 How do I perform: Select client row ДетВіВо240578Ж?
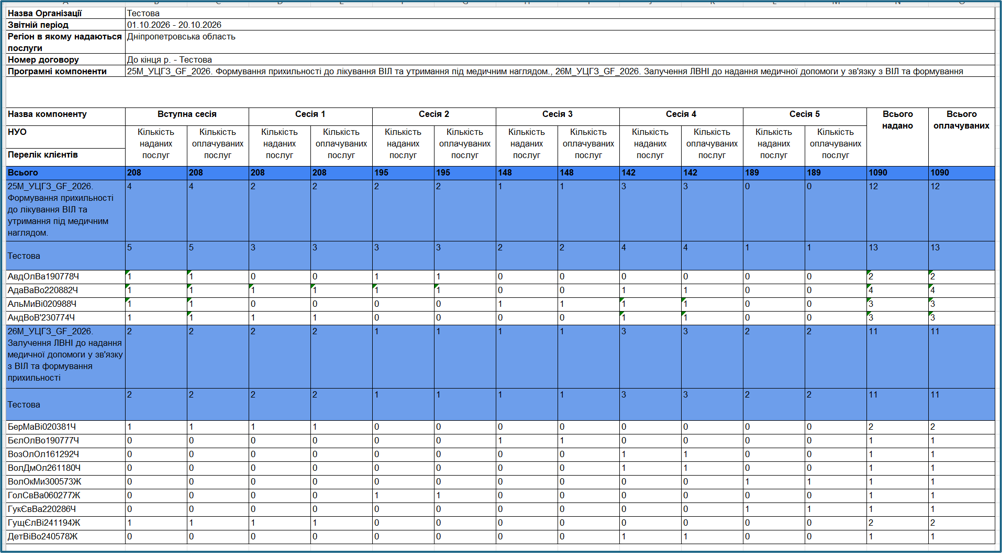[66, 536]
